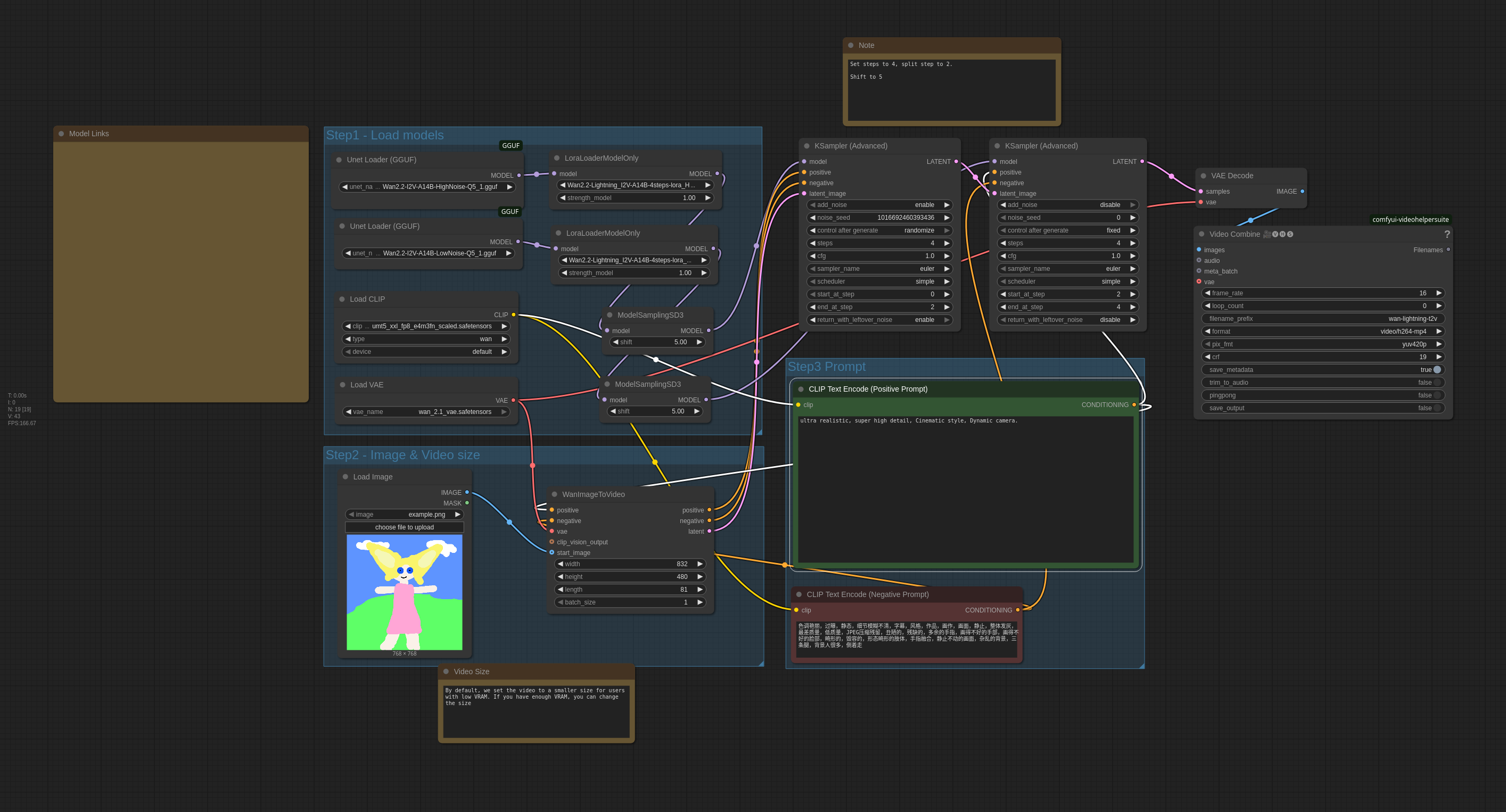1506x812 pixels.
Task: Click the Load Image IMAGE output slot
Action: 466,492
